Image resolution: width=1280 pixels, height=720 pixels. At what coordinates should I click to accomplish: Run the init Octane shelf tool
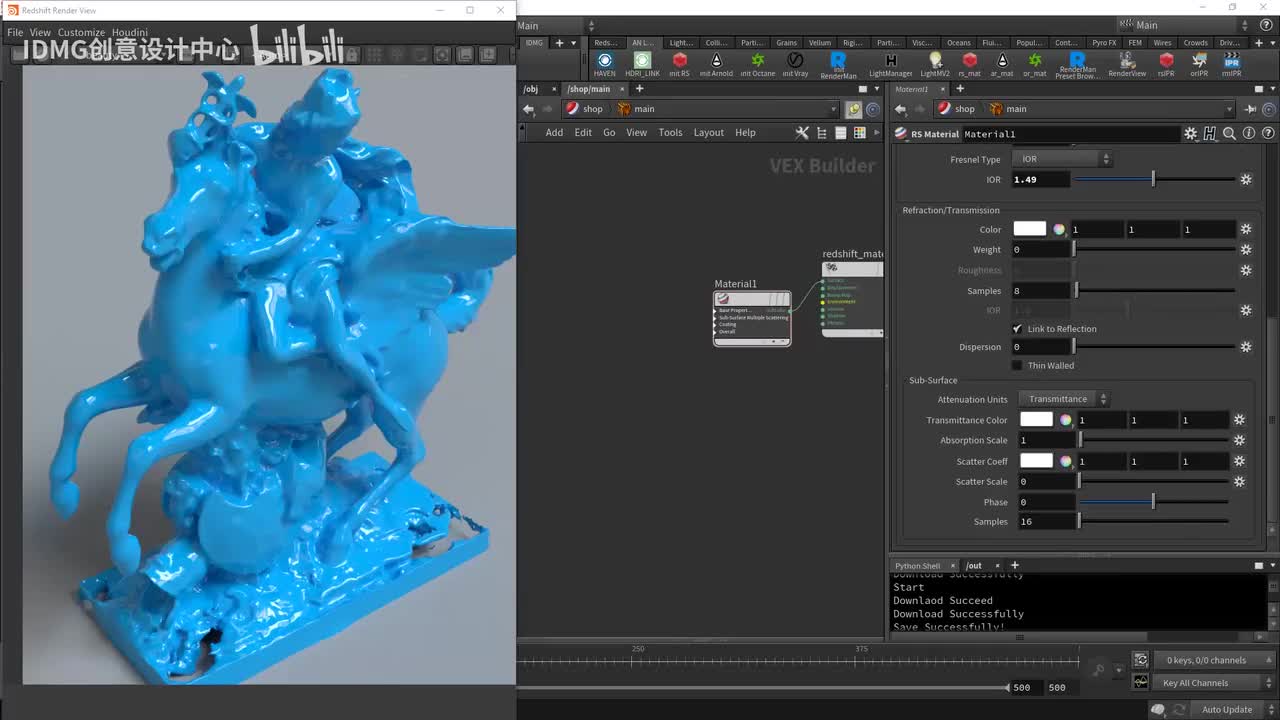tap(757, 65)
